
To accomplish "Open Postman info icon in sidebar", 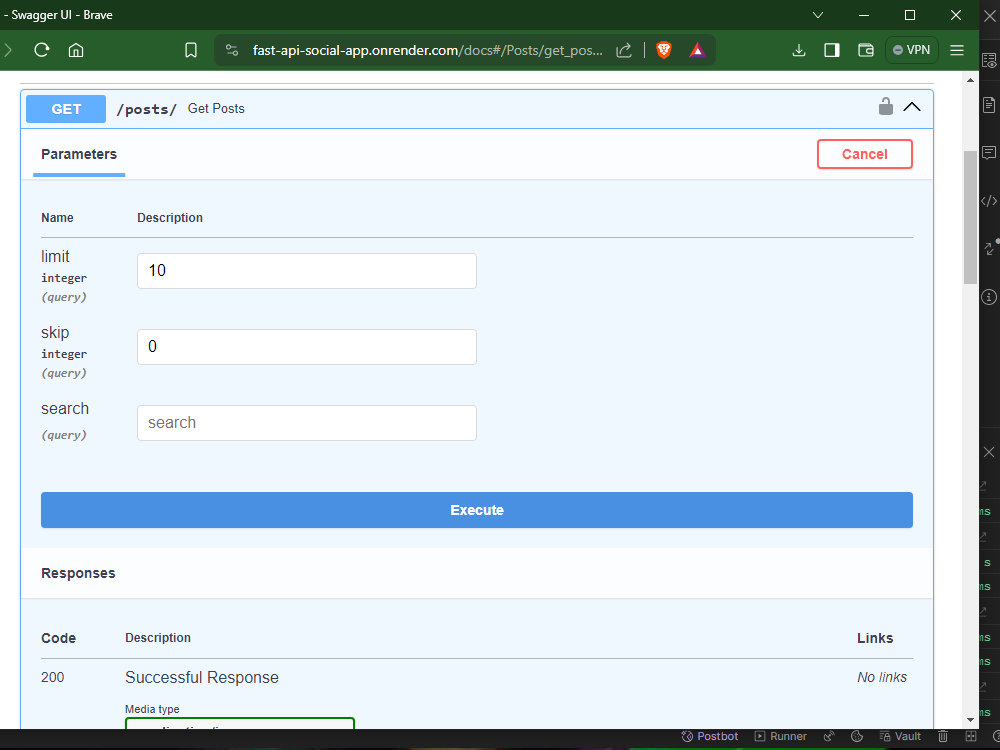I will pos(989,297).
